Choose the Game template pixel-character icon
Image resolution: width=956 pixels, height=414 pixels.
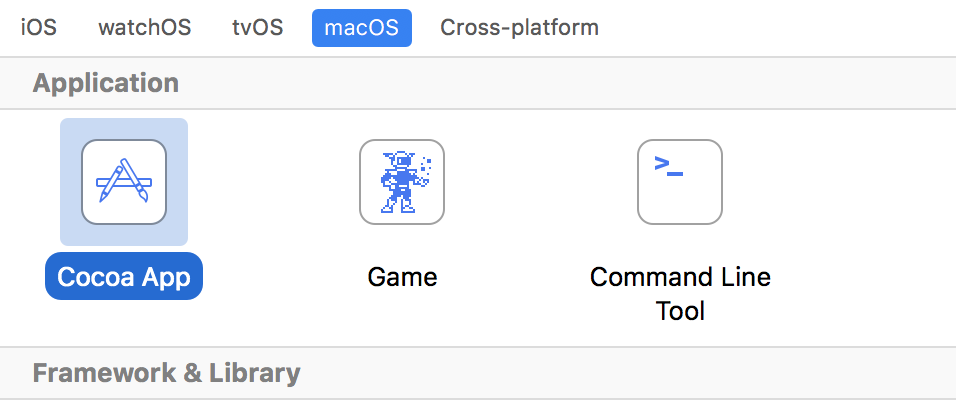402,182
